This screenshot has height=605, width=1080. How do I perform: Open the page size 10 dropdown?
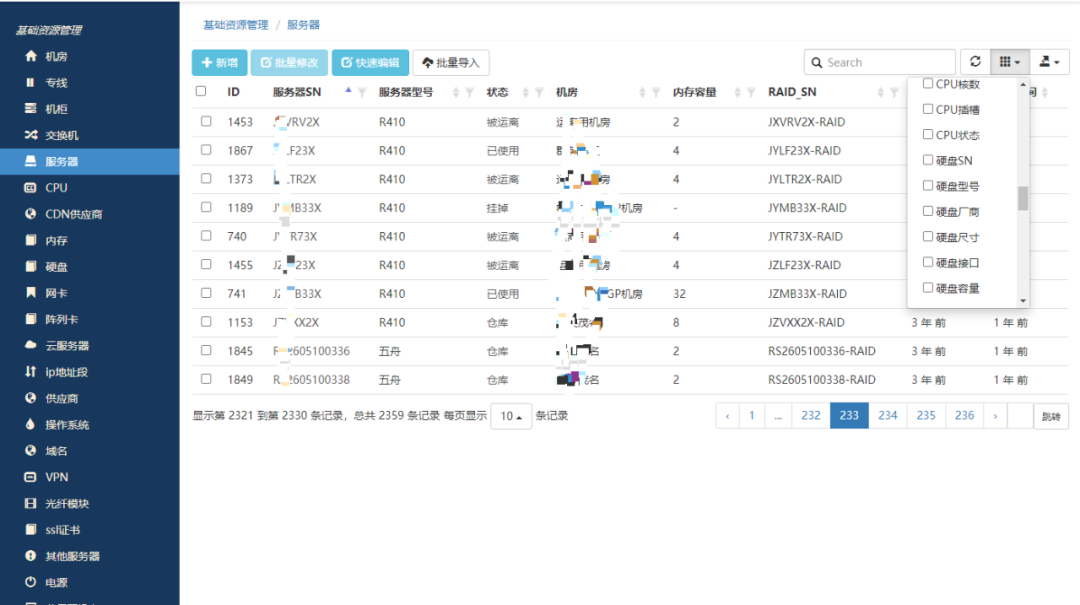pos(511,416)
